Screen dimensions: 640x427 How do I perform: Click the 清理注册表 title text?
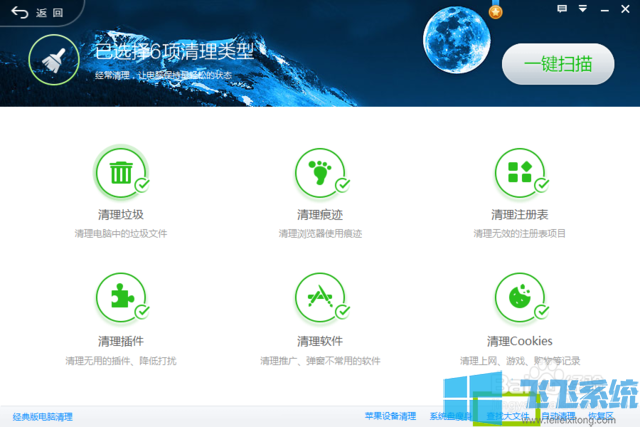520,215
